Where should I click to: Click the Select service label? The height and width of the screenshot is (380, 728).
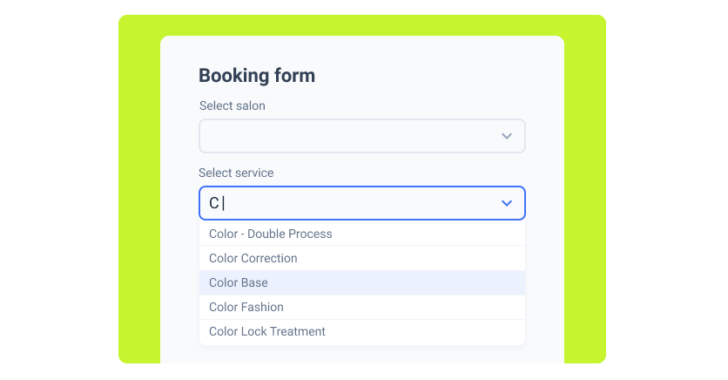click(236, 173)
